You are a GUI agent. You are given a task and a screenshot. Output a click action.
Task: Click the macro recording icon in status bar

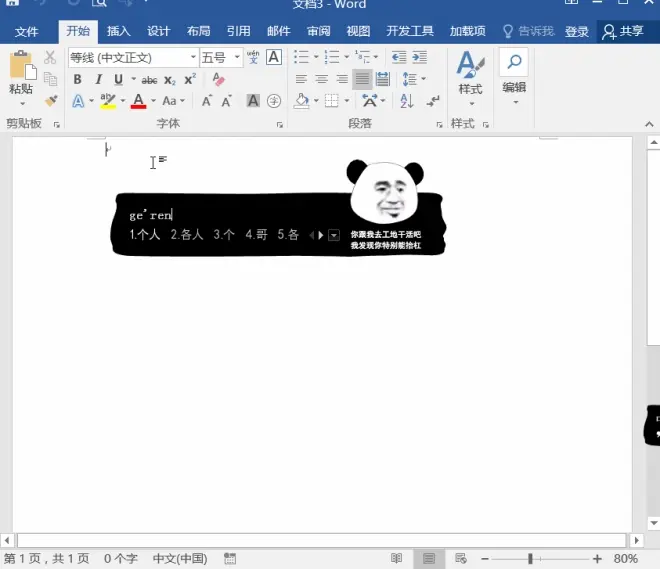(x=230, y=558)
